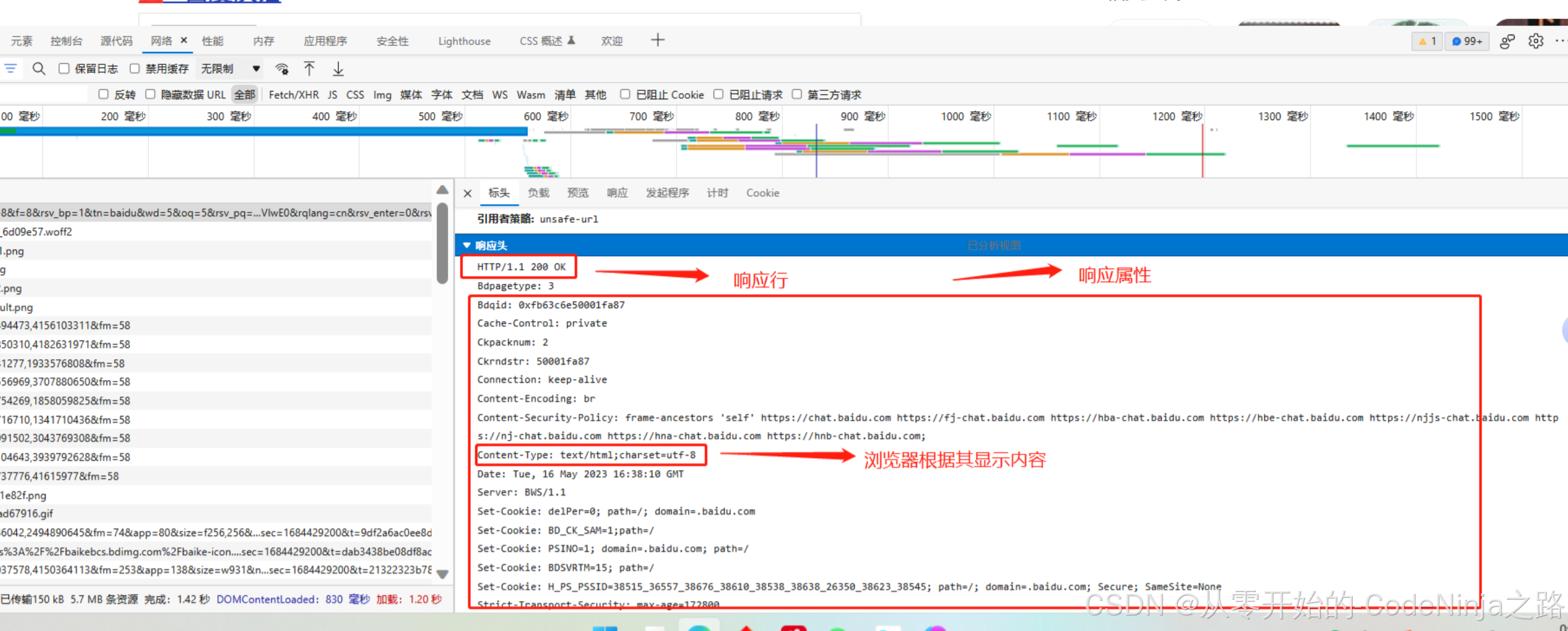This screenshot has height=631, width=1568.
Task: Open the CSS 概述 panel tab
Action: click(x=547, y=41)
